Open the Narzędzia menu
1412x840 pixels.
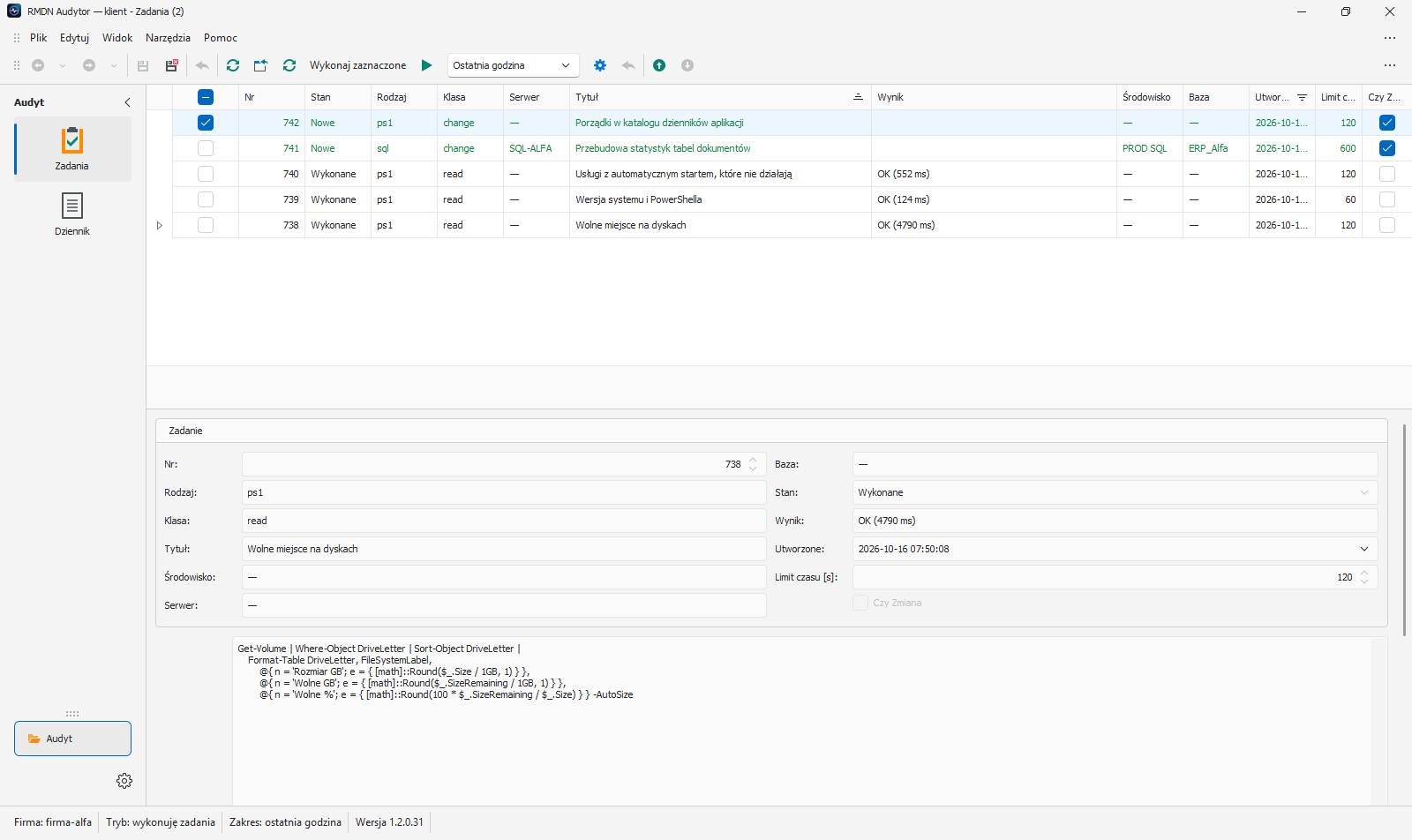click(168, 38)
